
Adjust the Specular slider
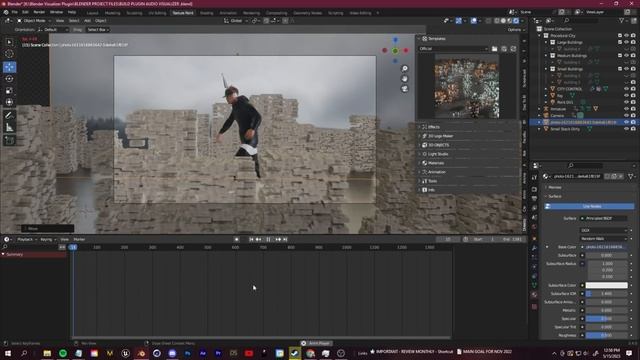click(x=607, y=319)
